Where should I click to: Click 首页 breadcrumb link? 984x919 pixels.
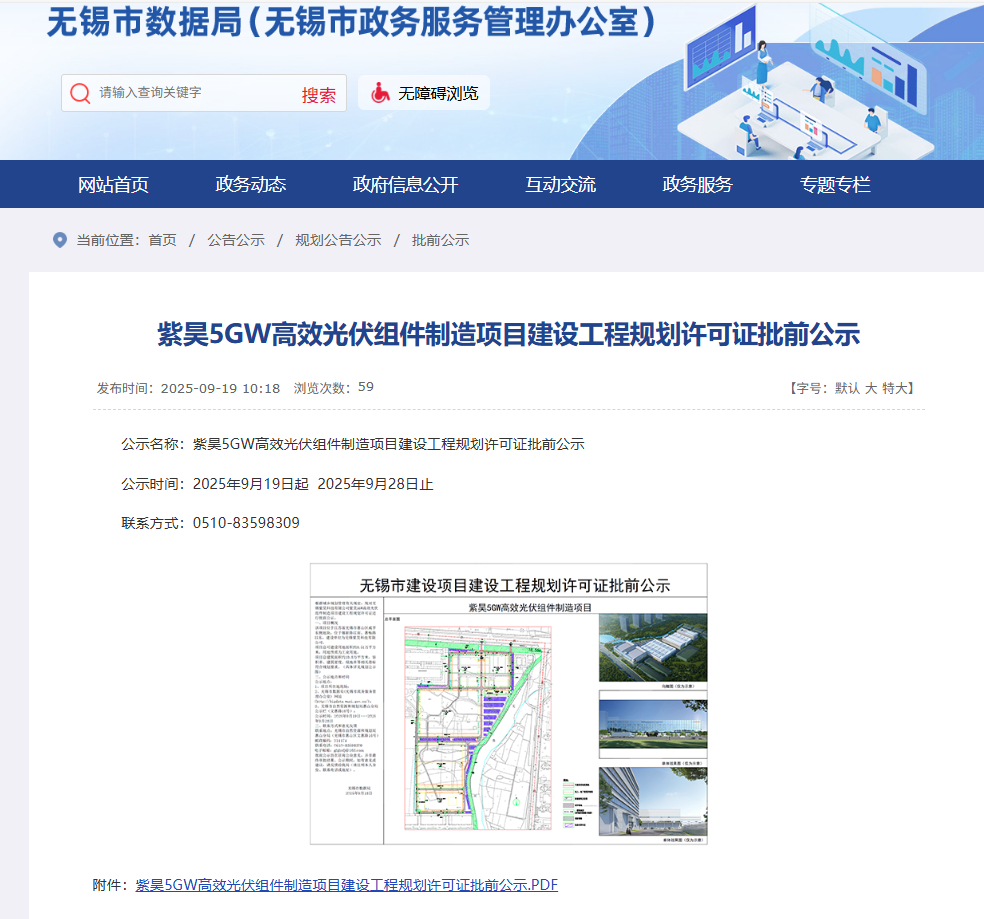(162, 240)
